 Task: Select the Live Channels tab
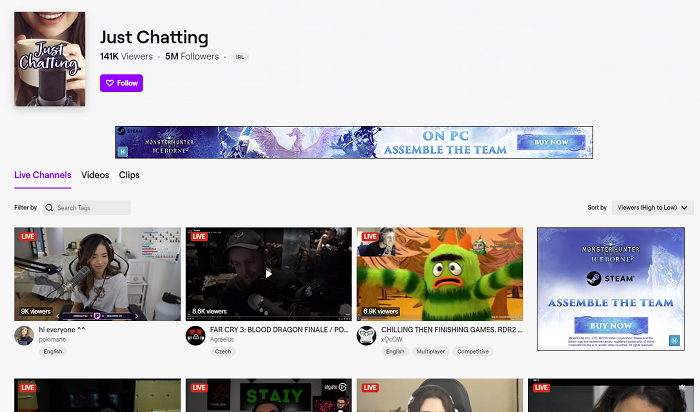coord(43,175)
